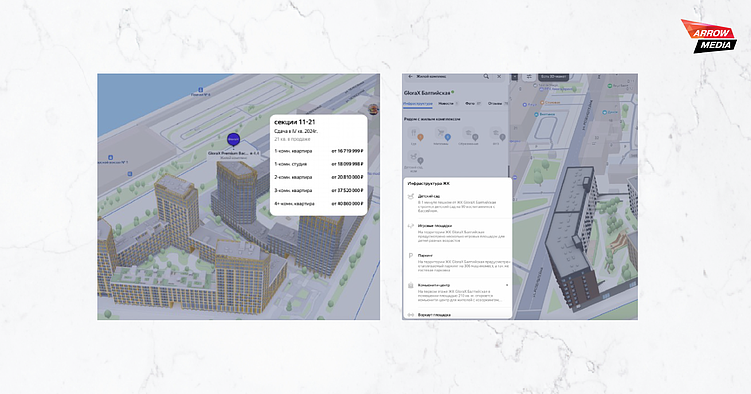This screenshot has width=751, height=394.
Task: Click the community center building icon
Action: click(x=410, y=285)
